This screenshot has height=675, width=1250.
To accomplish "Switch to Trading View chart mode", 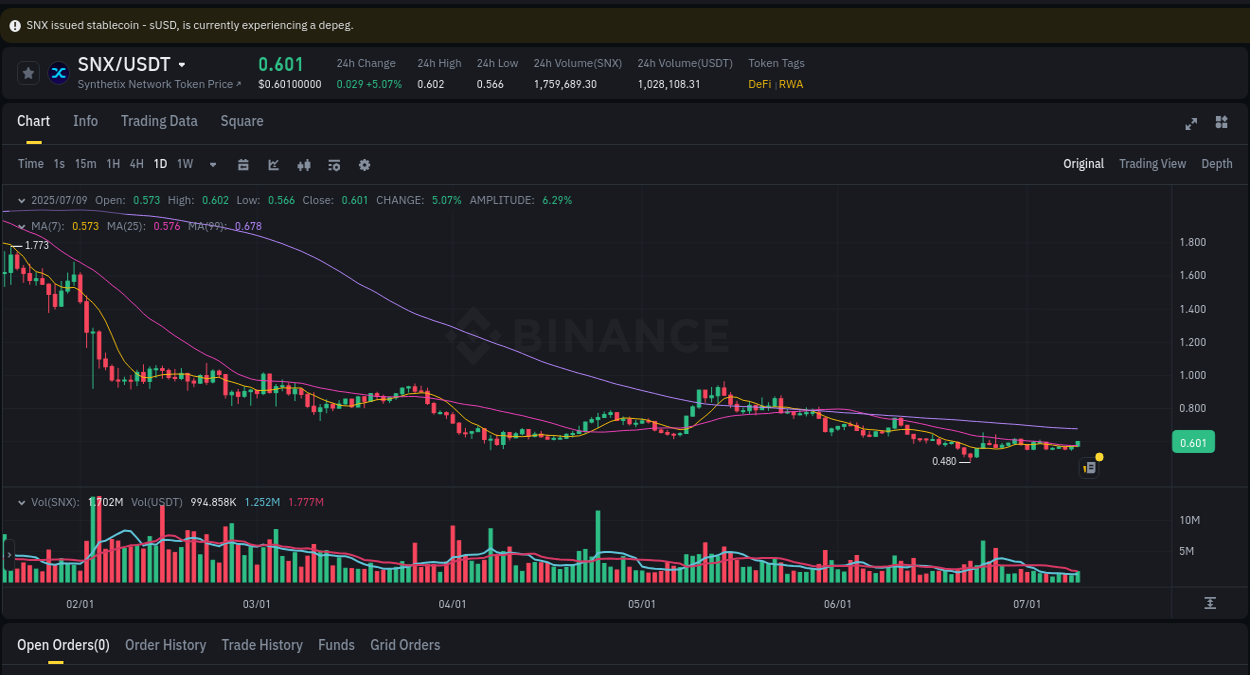I will click(x=1152, y=163).
